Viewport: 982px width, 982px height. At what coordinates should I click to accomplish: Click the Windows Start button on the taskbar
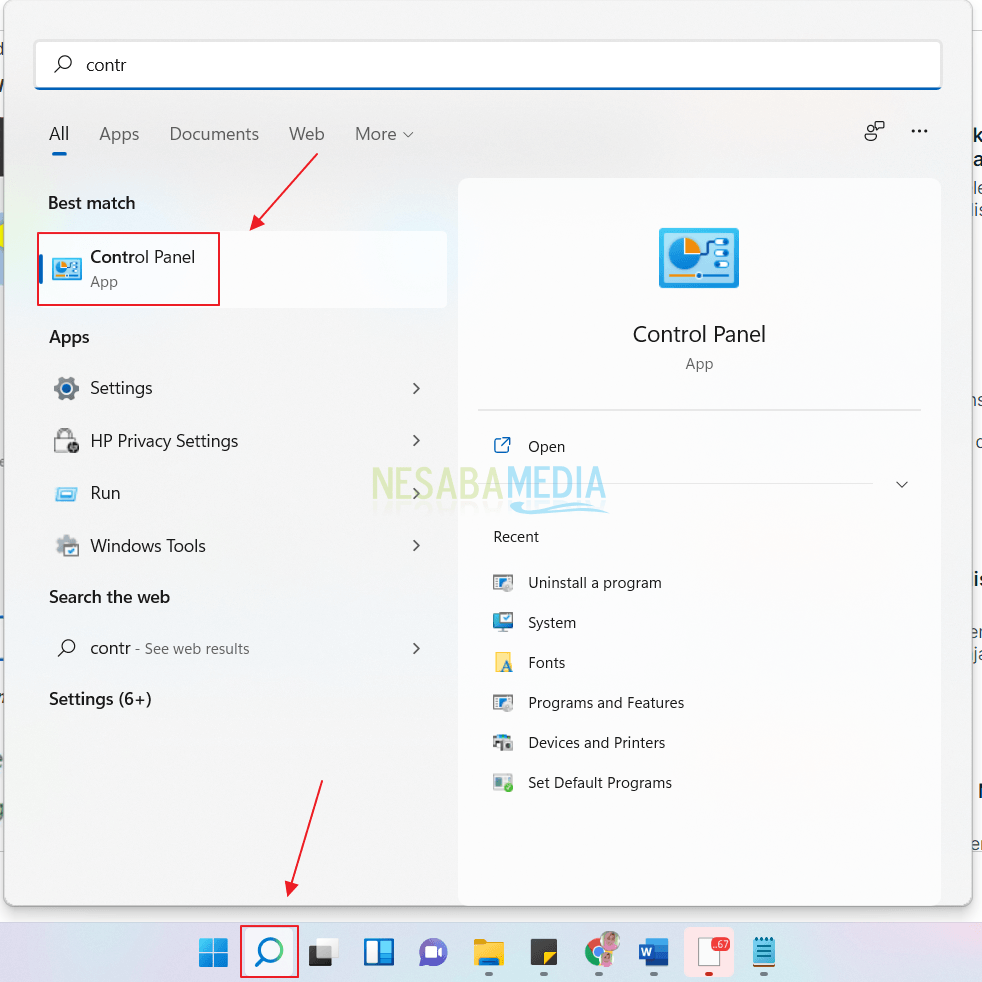[214, 953]
